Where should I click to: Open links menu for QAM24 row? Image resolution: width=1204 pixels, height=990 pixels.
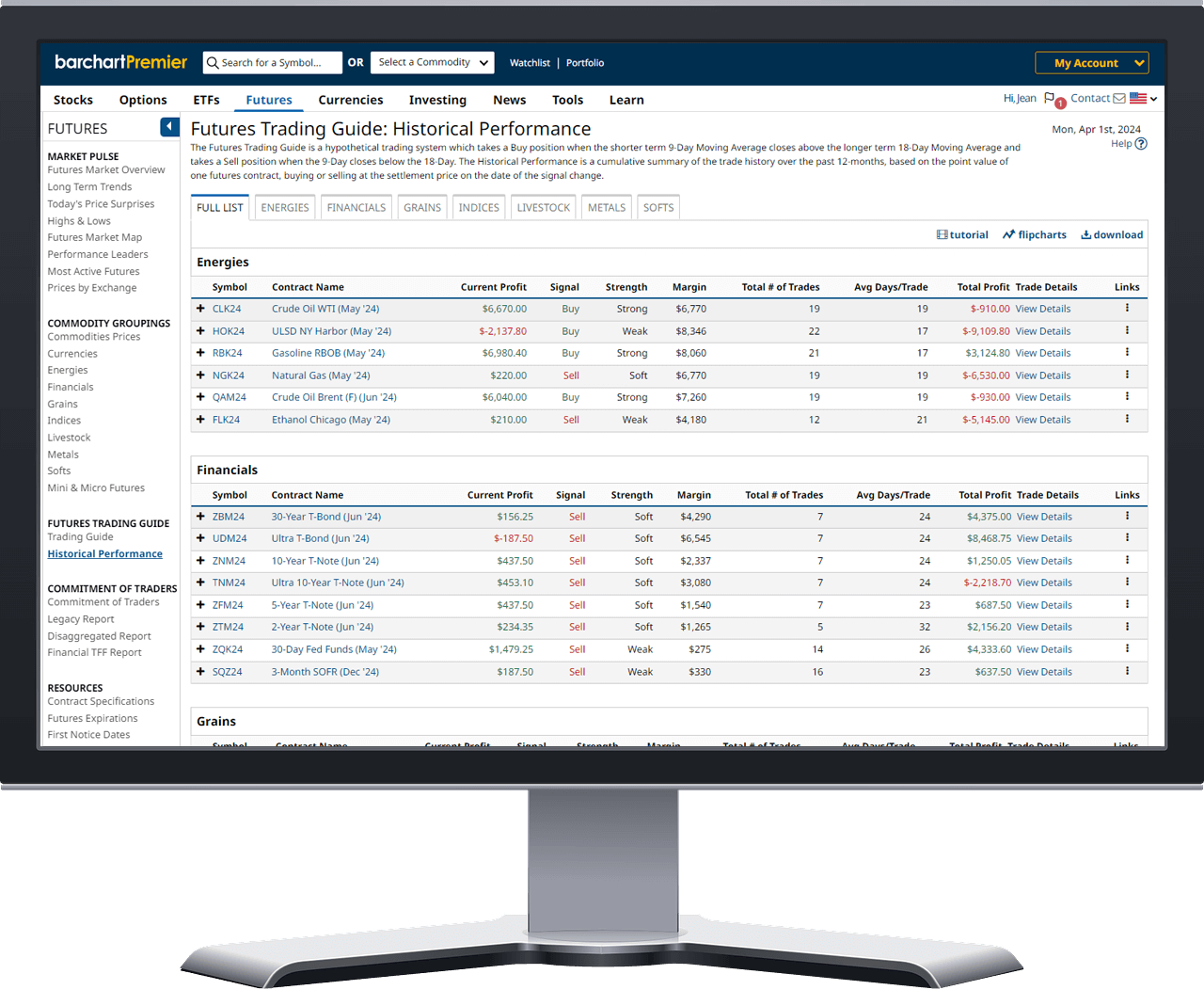pyautogui.click(x=1127, y=396)
